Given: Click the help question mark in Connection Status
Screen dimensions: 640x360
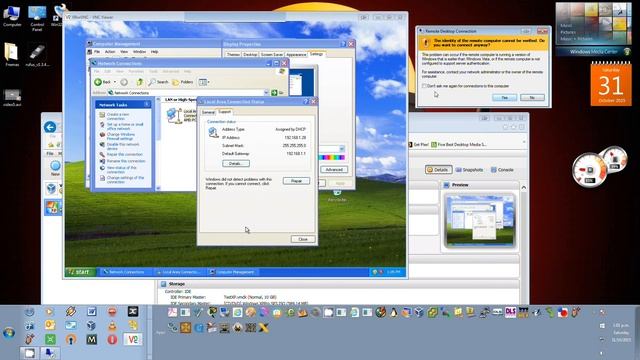Looking at the screenshot, I should [x=305, y=102].
